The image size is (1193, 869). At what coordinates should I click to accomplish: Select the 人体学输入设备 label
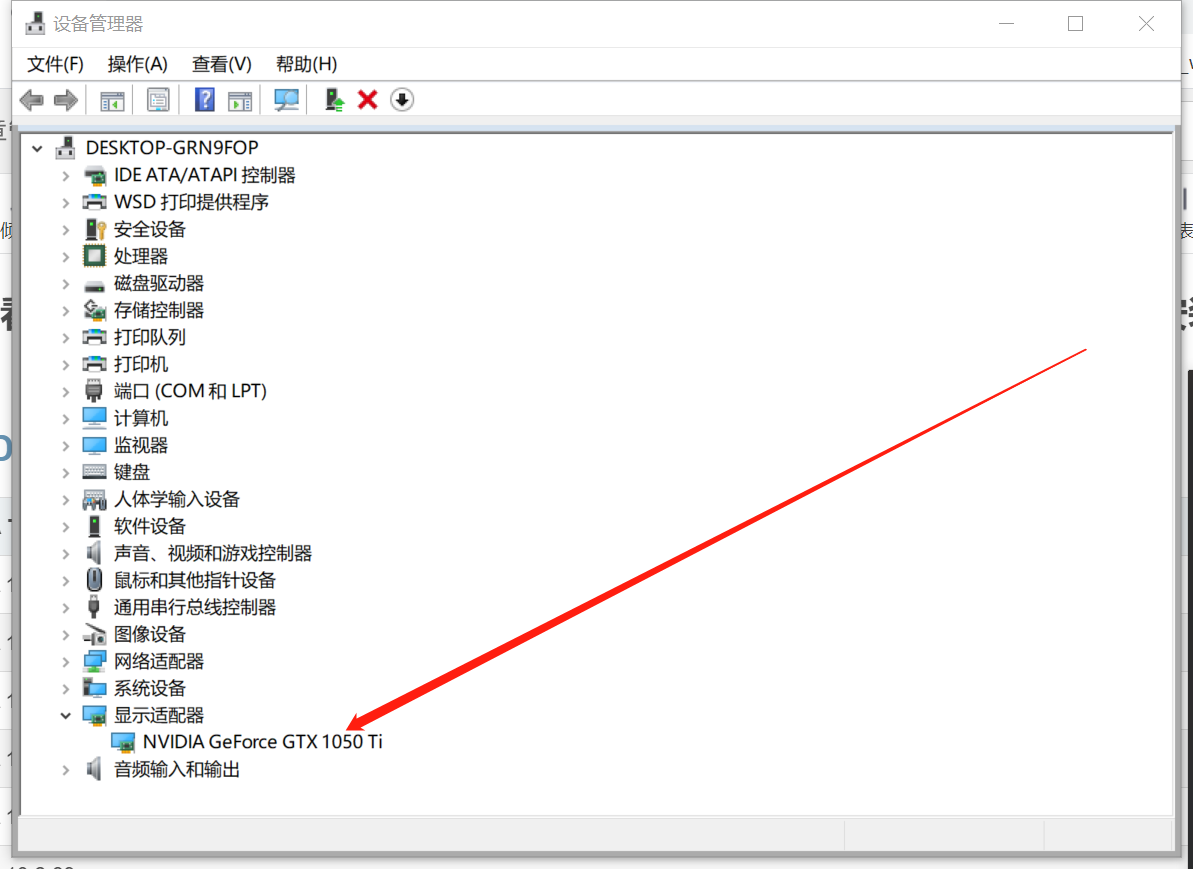[x=177, y=499]
